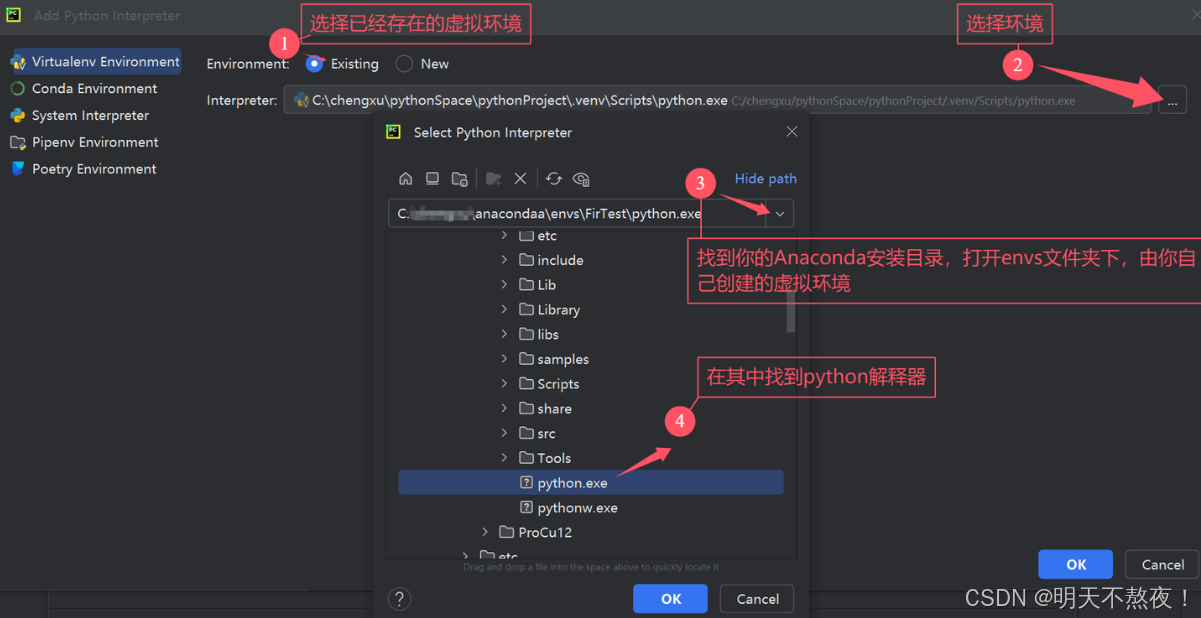Switch to Conda Environment
This screenshot has height=618, width=1201.
pos(94,89)
